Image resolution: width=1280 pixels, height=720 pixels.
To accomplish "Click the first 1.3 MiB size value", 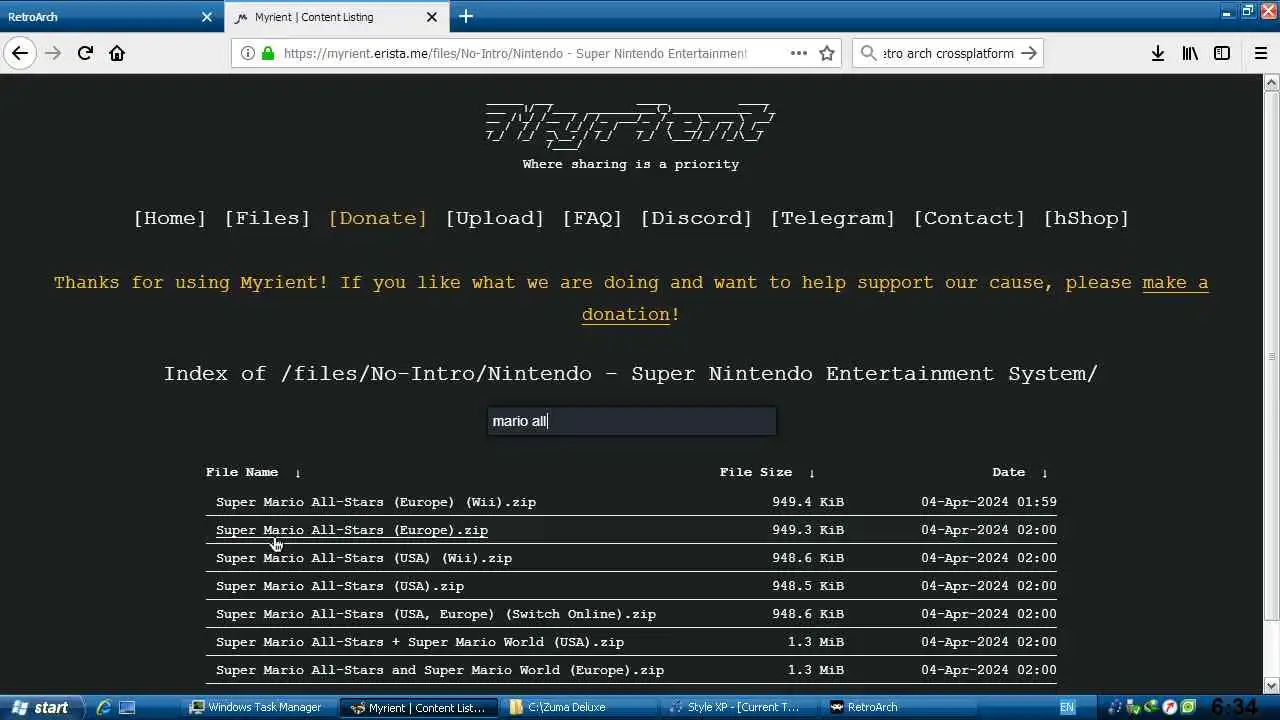I will [x=816, y=642].
